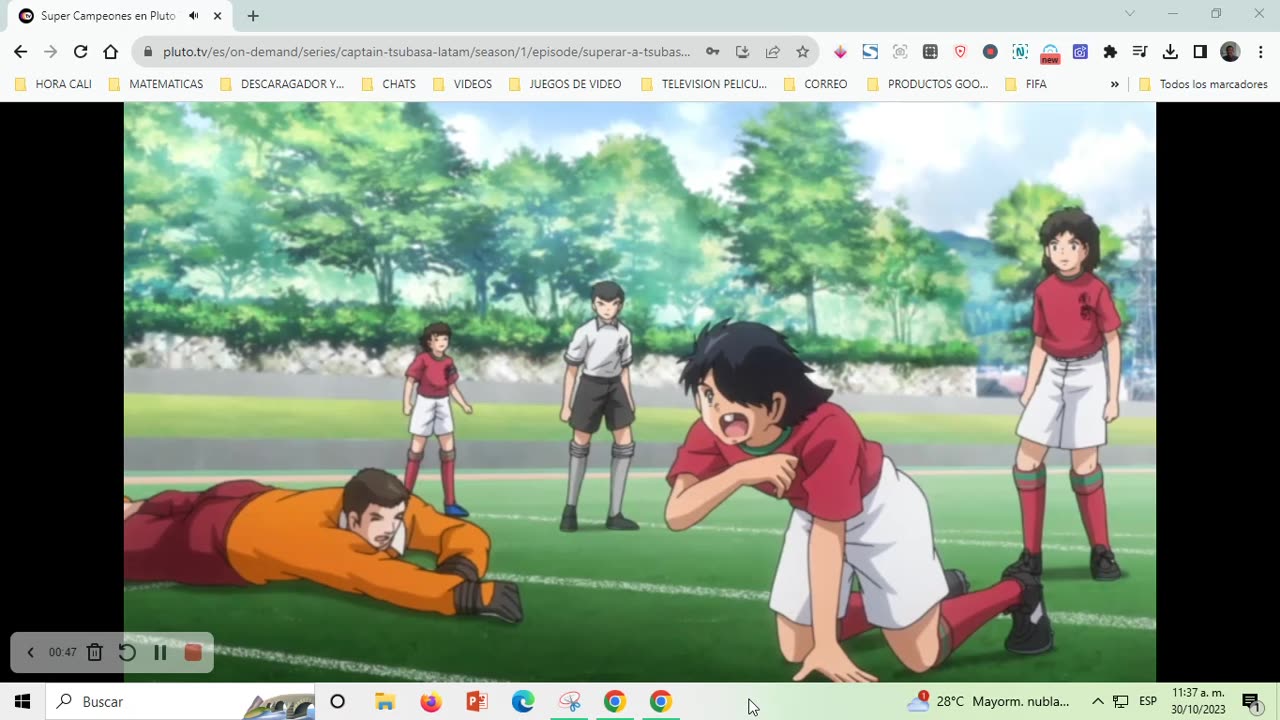Open File Explorer from taskbar
The height and width of the screenshot is (720, 1280).
click(385, 702)
